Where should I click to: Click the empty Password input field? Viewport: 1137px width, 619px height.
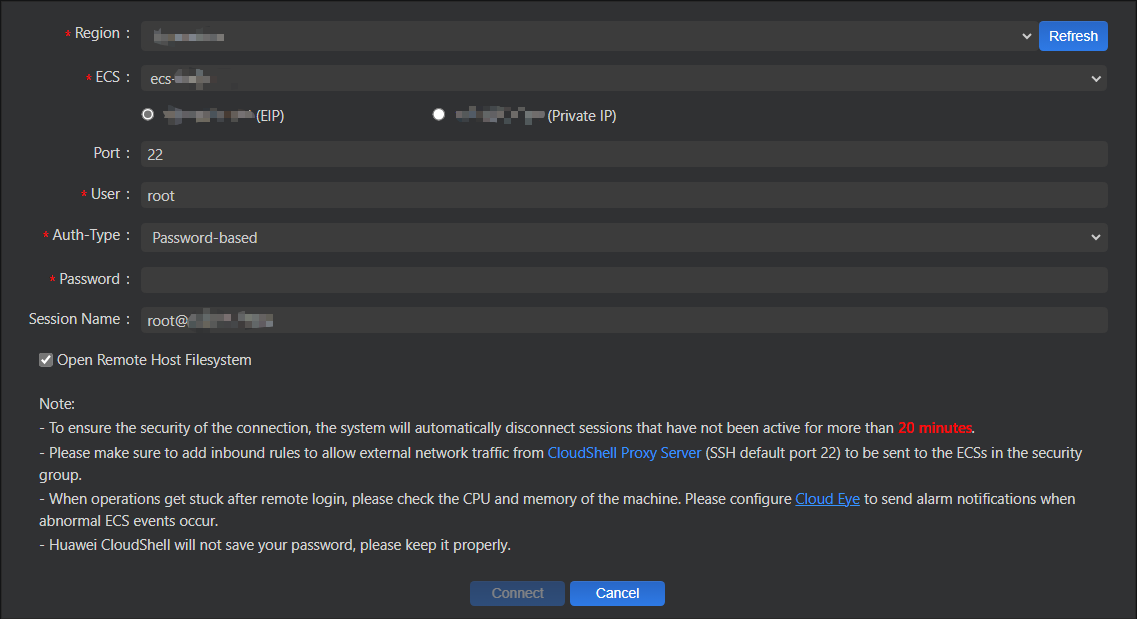623,279
